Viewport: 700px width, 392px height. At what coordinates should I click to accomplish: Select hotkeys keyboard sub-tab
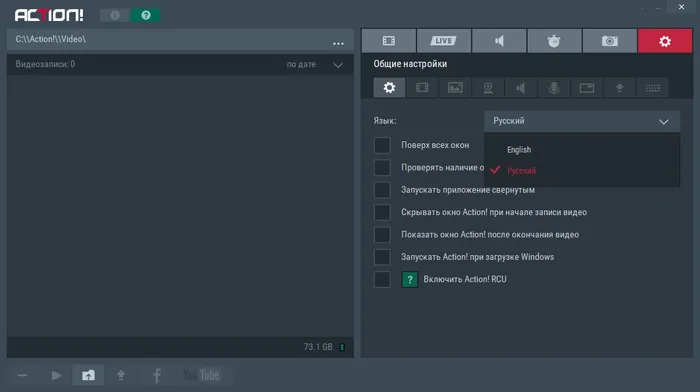point(653,88)
